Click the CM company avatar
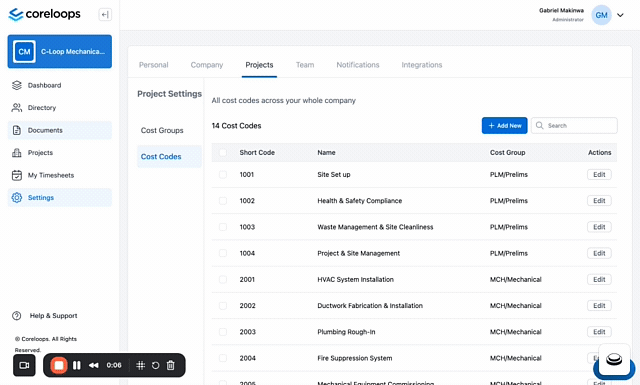The image size is (640, 385). point(24,51)
